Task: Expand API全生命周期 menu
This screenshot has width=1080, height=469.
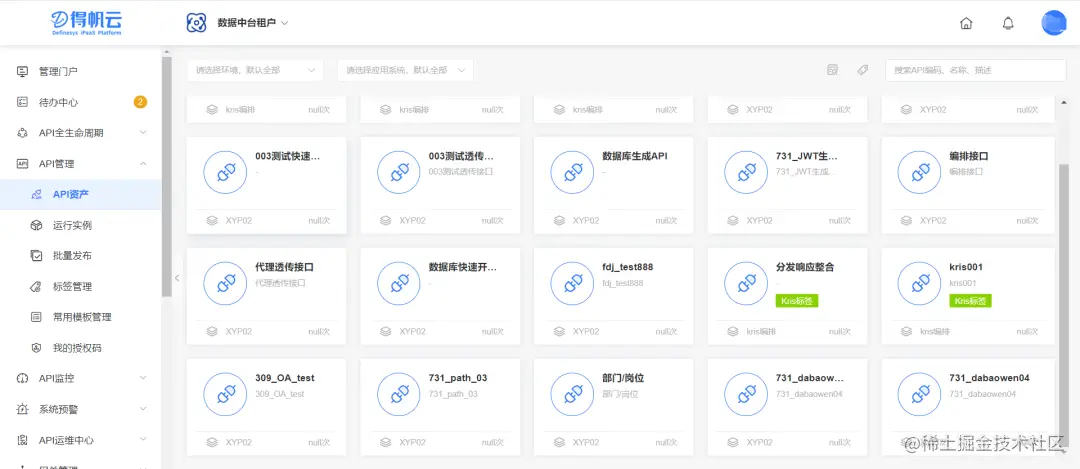Action: pos(143,132)
